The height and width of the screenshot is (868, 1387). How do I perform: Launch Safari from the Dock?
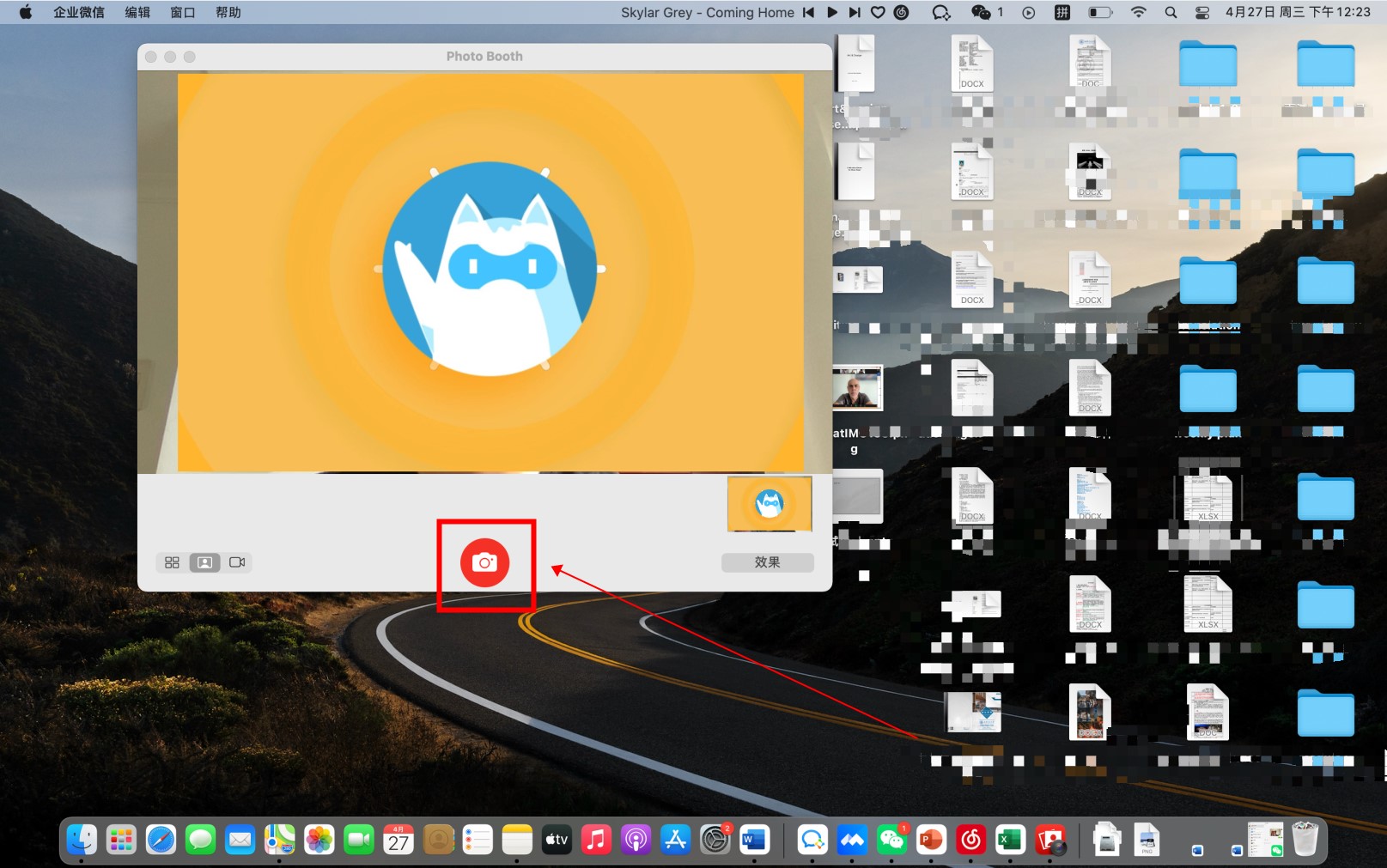(161, 840)
